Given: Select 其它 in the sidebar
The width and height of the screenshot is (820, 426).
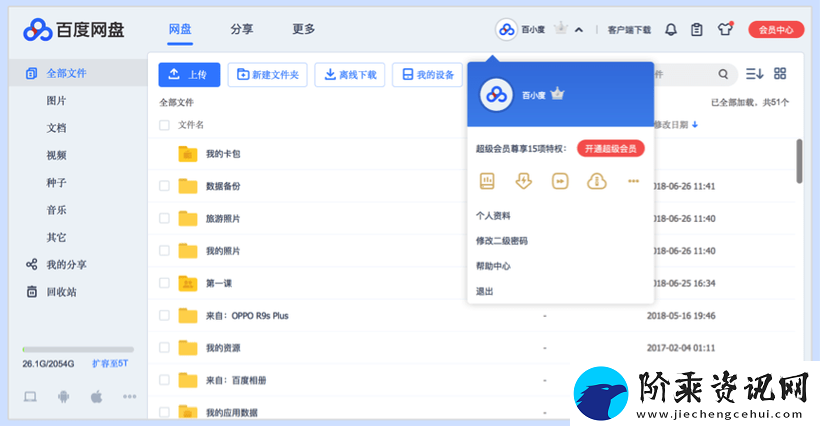Looking at the screenshot, I should (56, 237).
